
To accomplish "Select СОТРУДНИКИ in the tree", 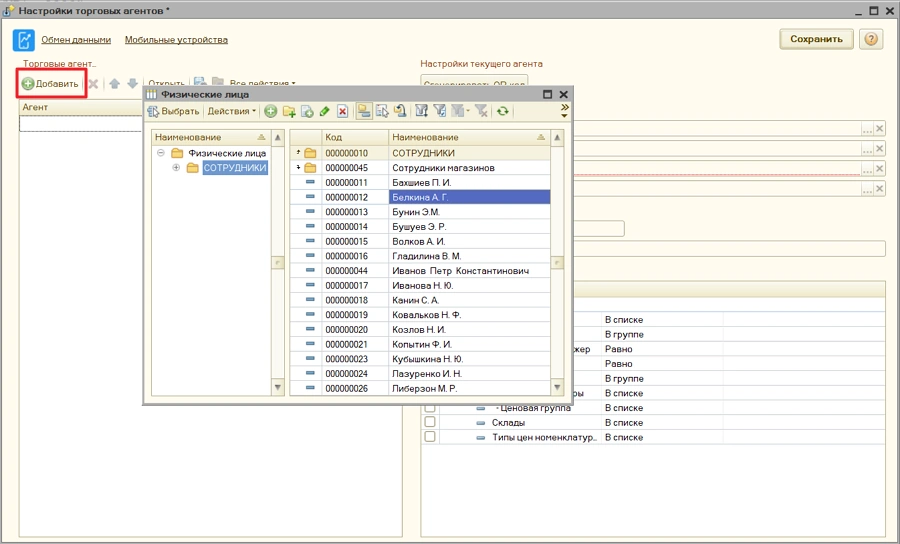I will coord(235,168).
